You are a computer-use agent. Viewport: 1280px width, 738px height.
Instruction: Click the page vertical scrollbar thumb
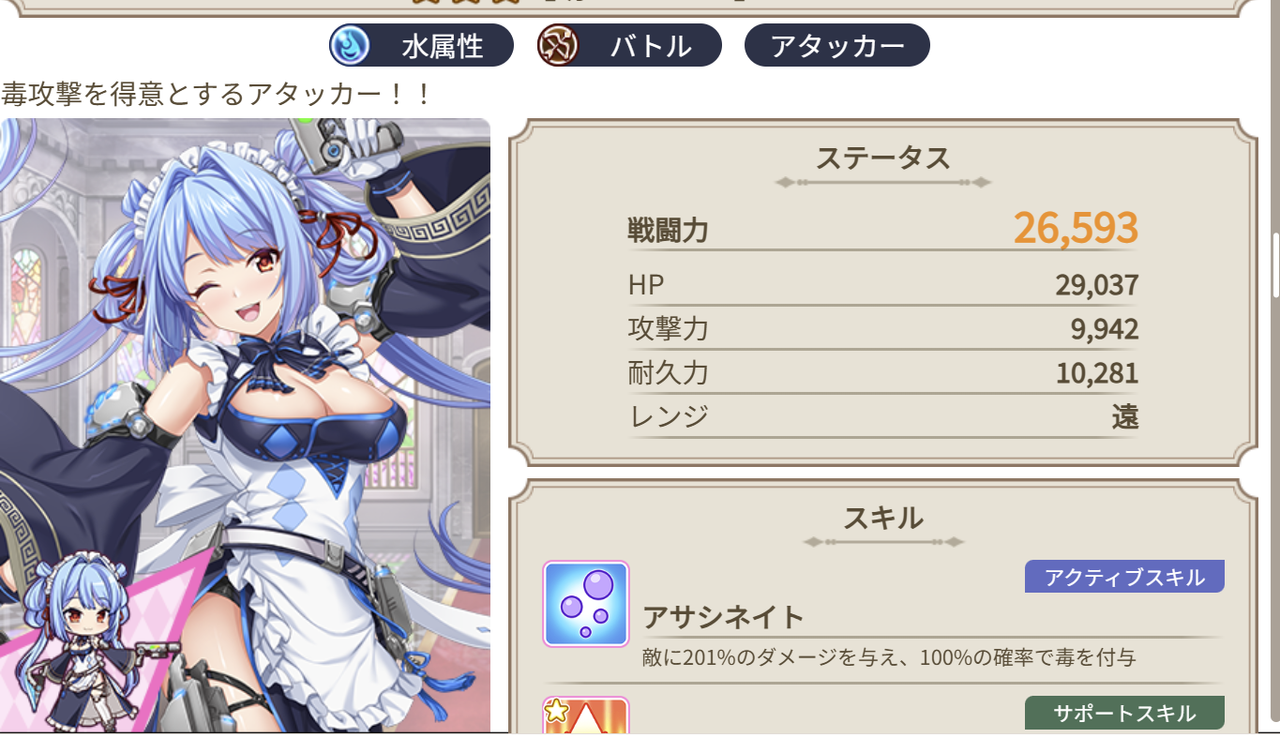click(1275, 265)
